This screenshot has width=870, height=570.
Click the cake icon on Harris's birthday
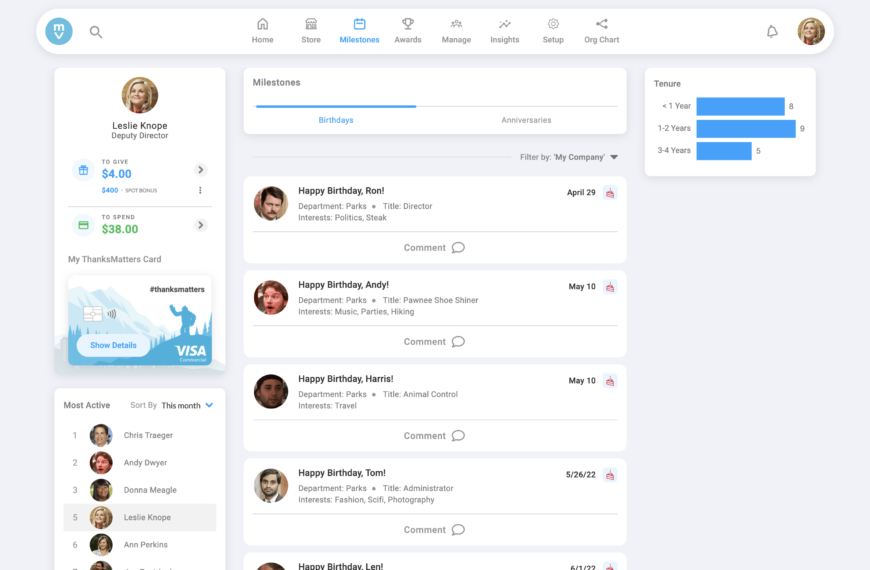pos(610,381)
